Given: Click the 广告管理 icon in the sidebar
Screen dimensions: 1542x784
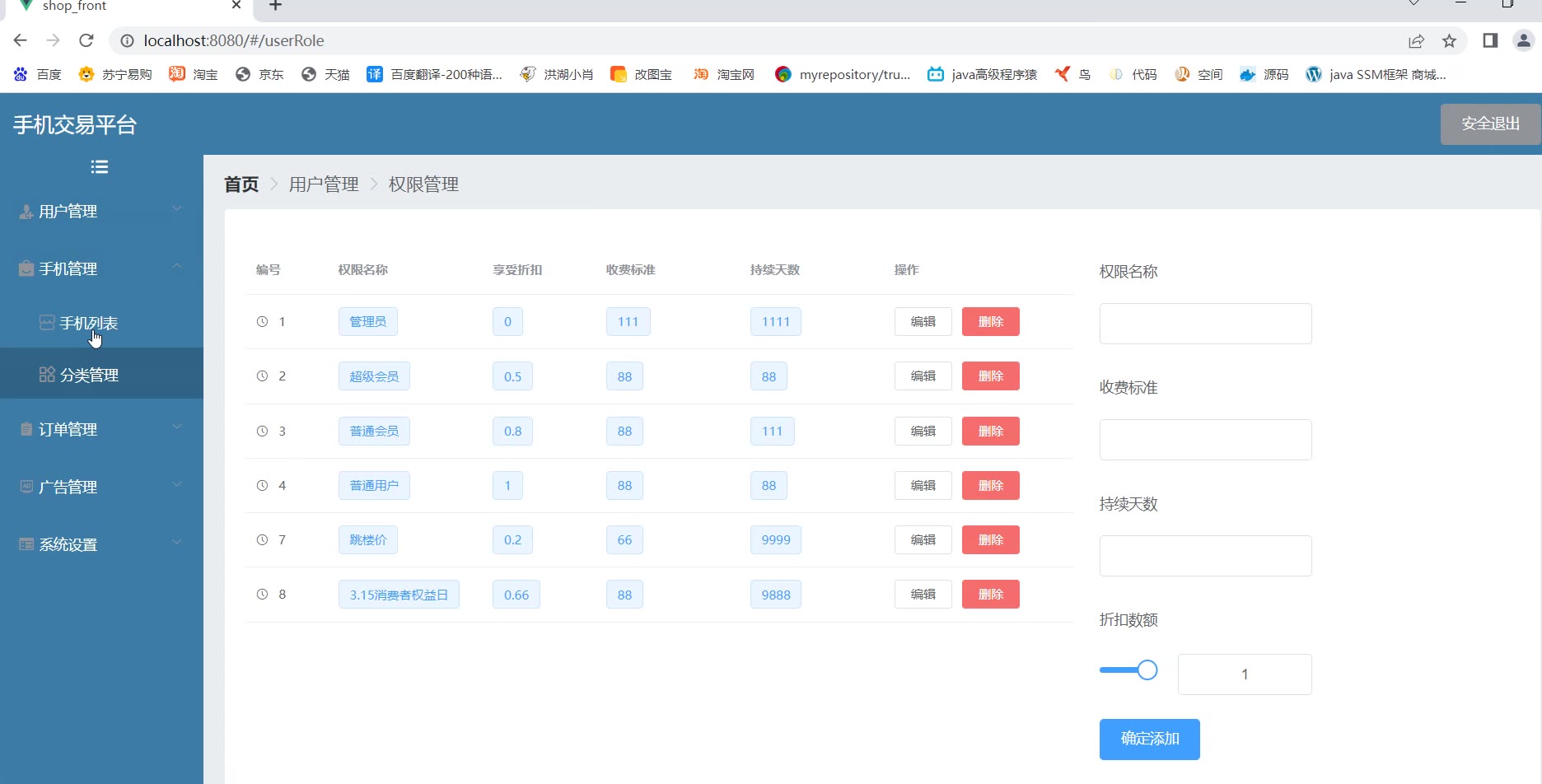Looking at the screenshot, I should click(x=26, y=487).
